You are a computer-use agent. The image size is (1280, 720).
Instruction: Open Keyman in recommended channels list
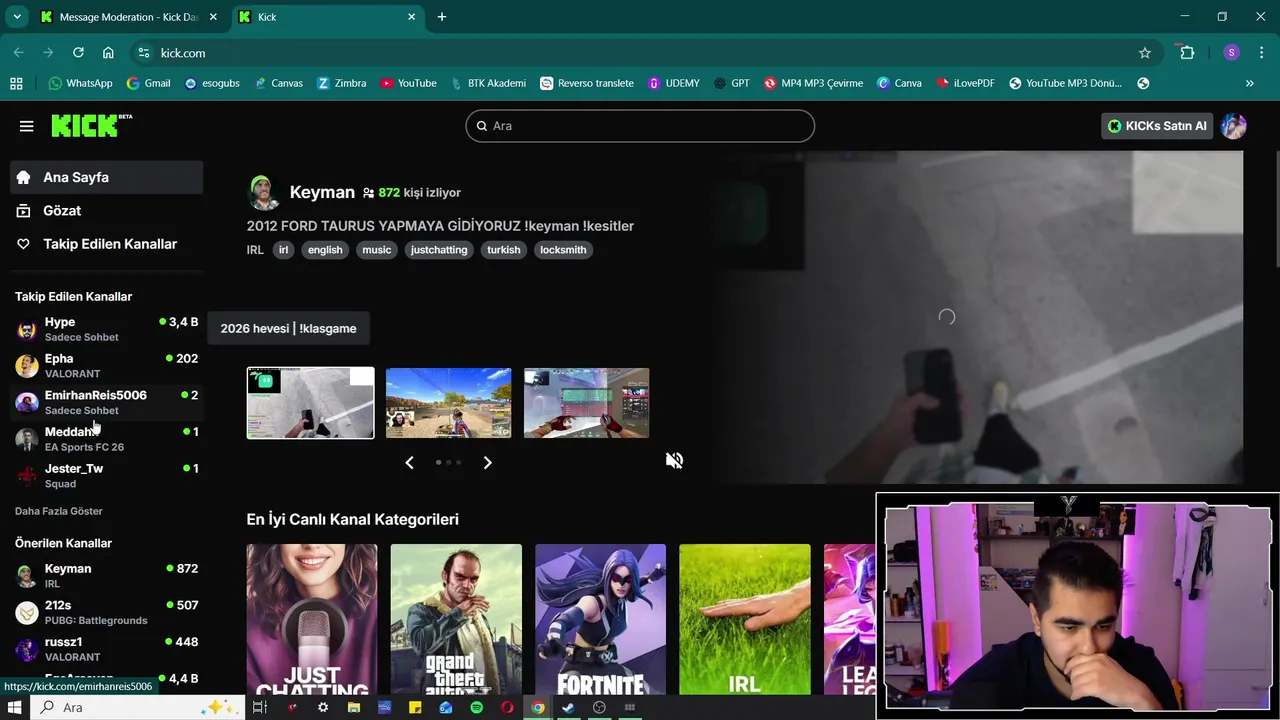(107, 576)
